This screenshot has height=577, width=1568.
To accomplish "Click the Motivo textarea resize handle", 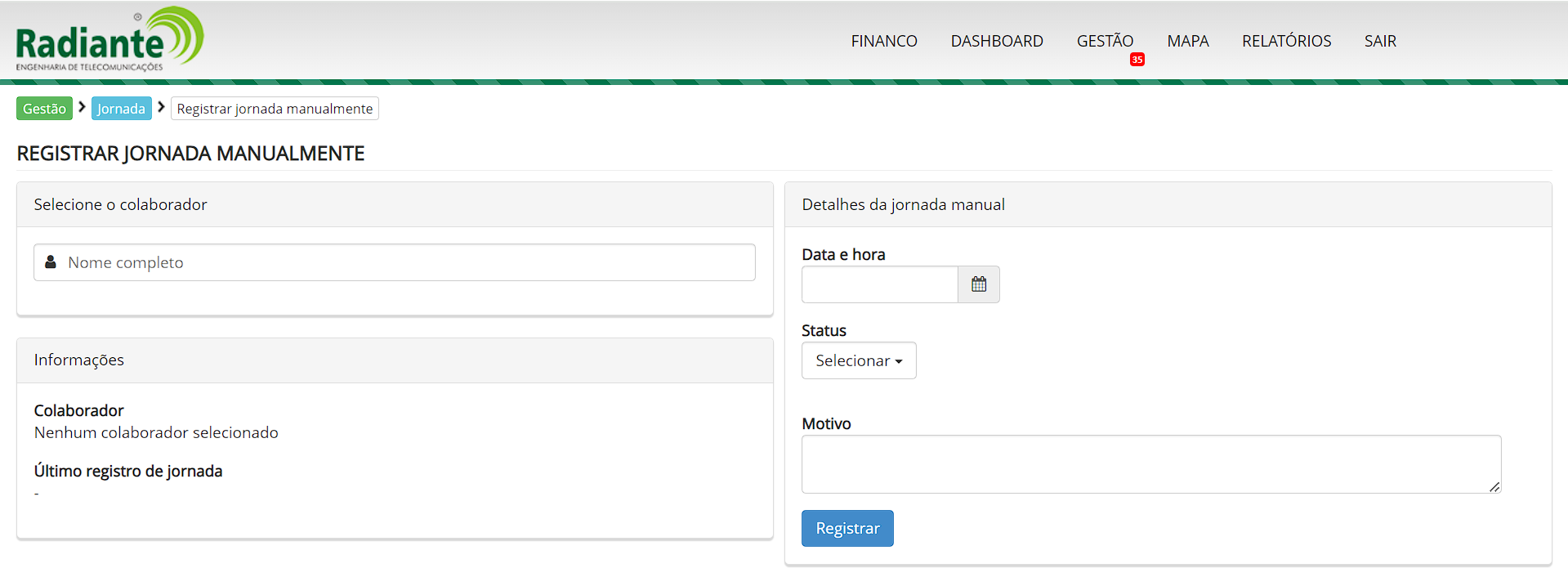I will coord(1494,486).
